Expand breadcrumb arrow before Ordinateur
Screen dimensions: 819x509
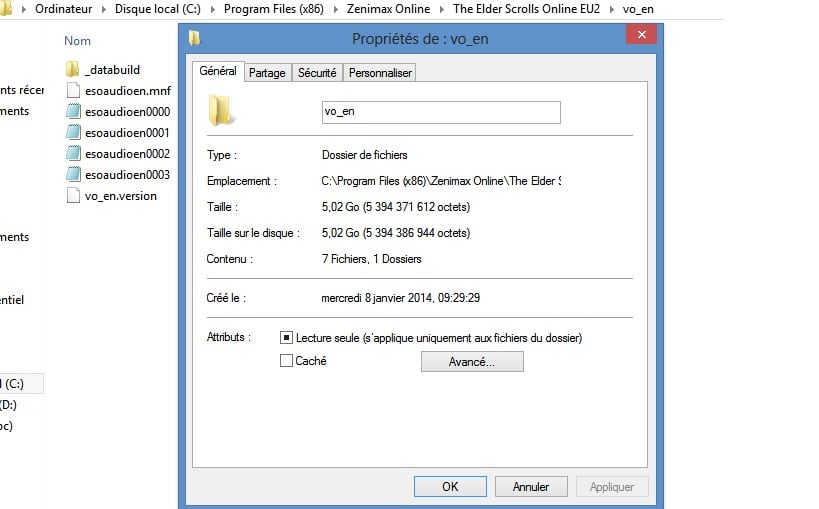click(x=24, y=9)
